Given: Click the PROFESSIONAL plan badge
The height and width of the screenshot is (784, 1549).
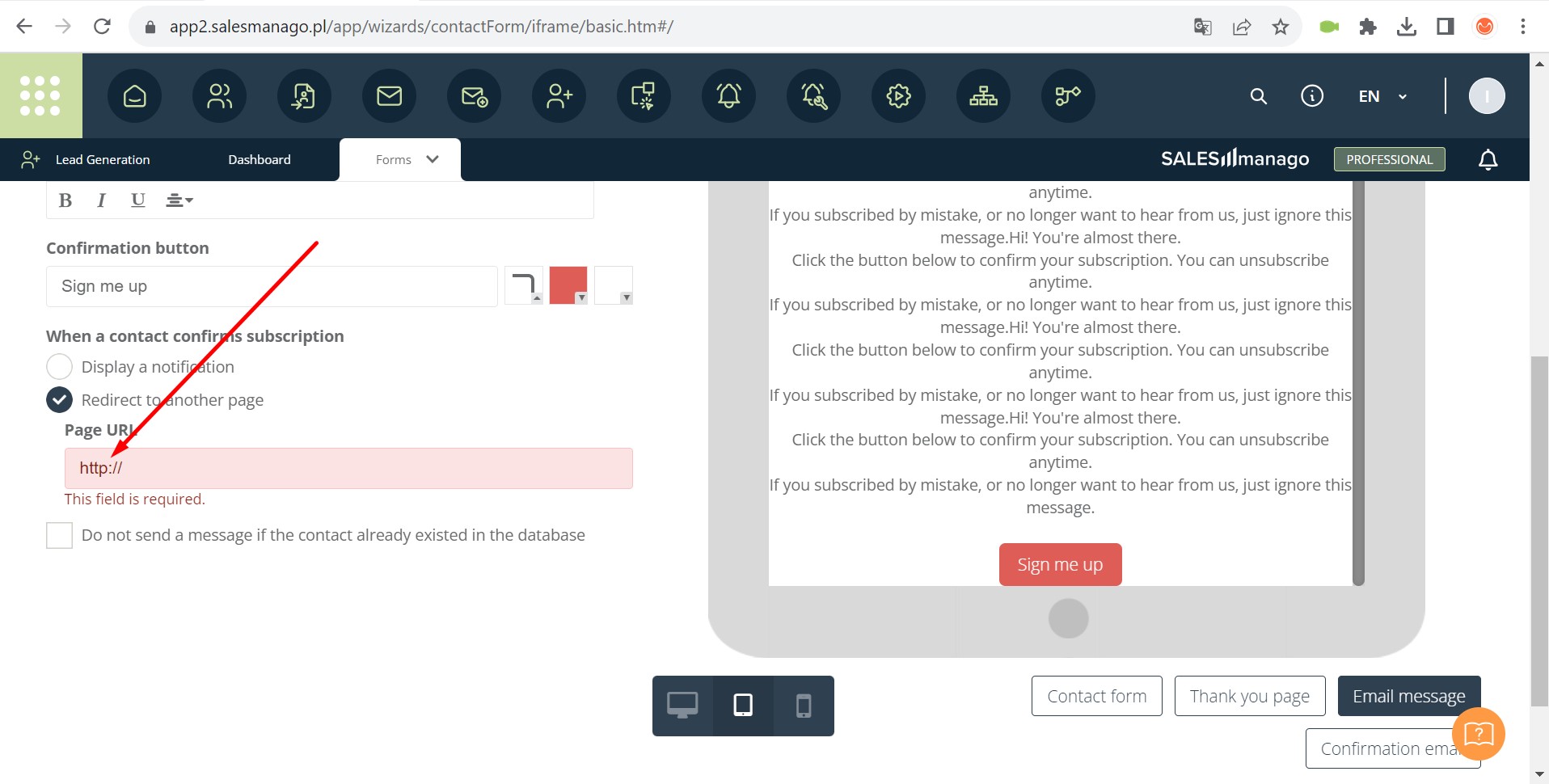Looking at the screenshot, I should pos(1389,159).
